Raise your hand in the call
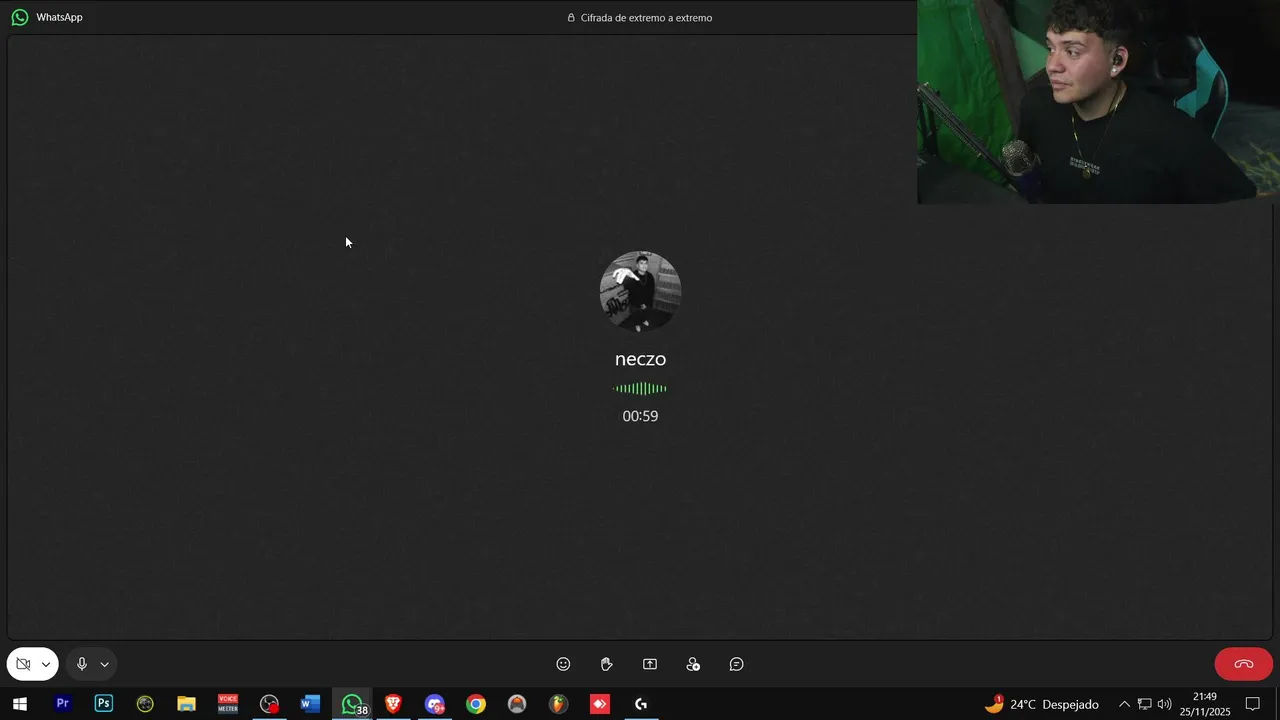1280x720 pixels. click(x=606, y=664)
